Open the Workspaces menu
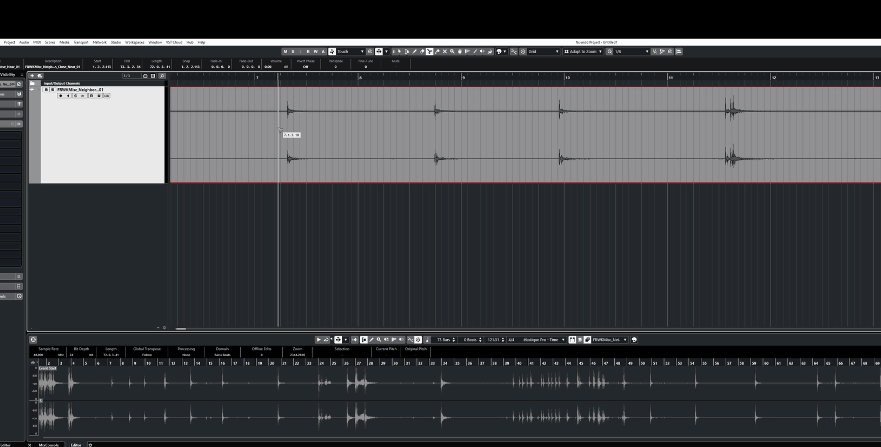 (135, 42)
